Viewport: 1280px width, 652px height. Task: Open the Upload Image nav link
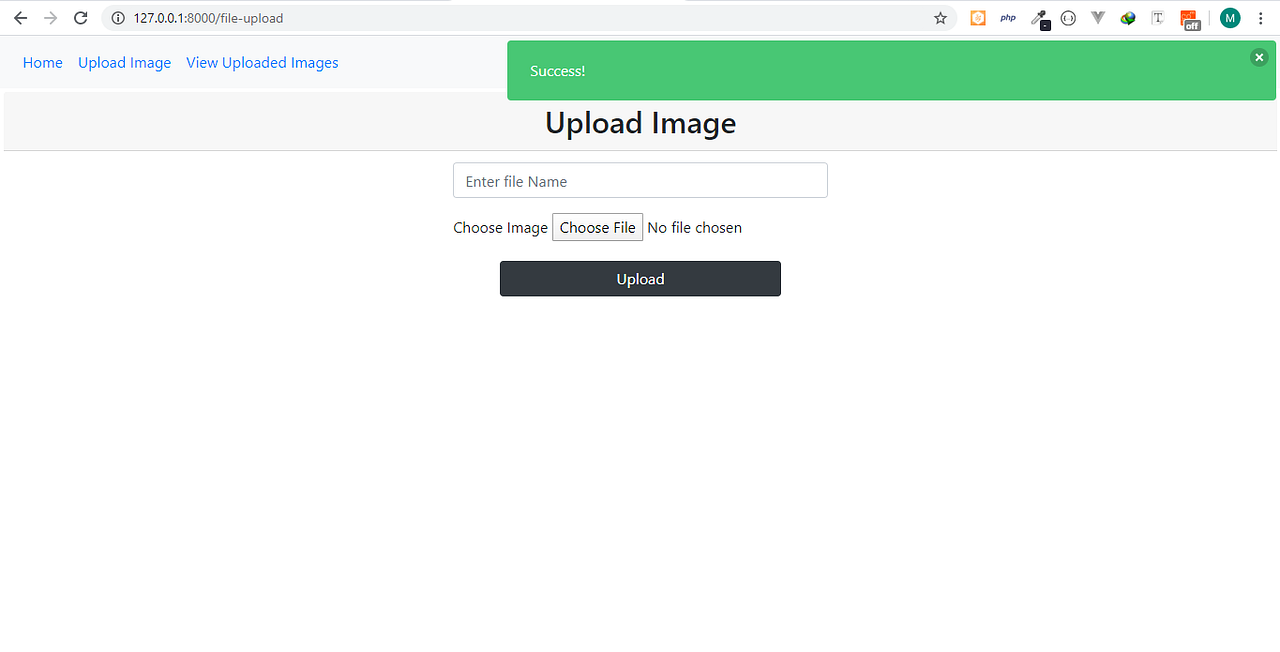click(124, 63)
